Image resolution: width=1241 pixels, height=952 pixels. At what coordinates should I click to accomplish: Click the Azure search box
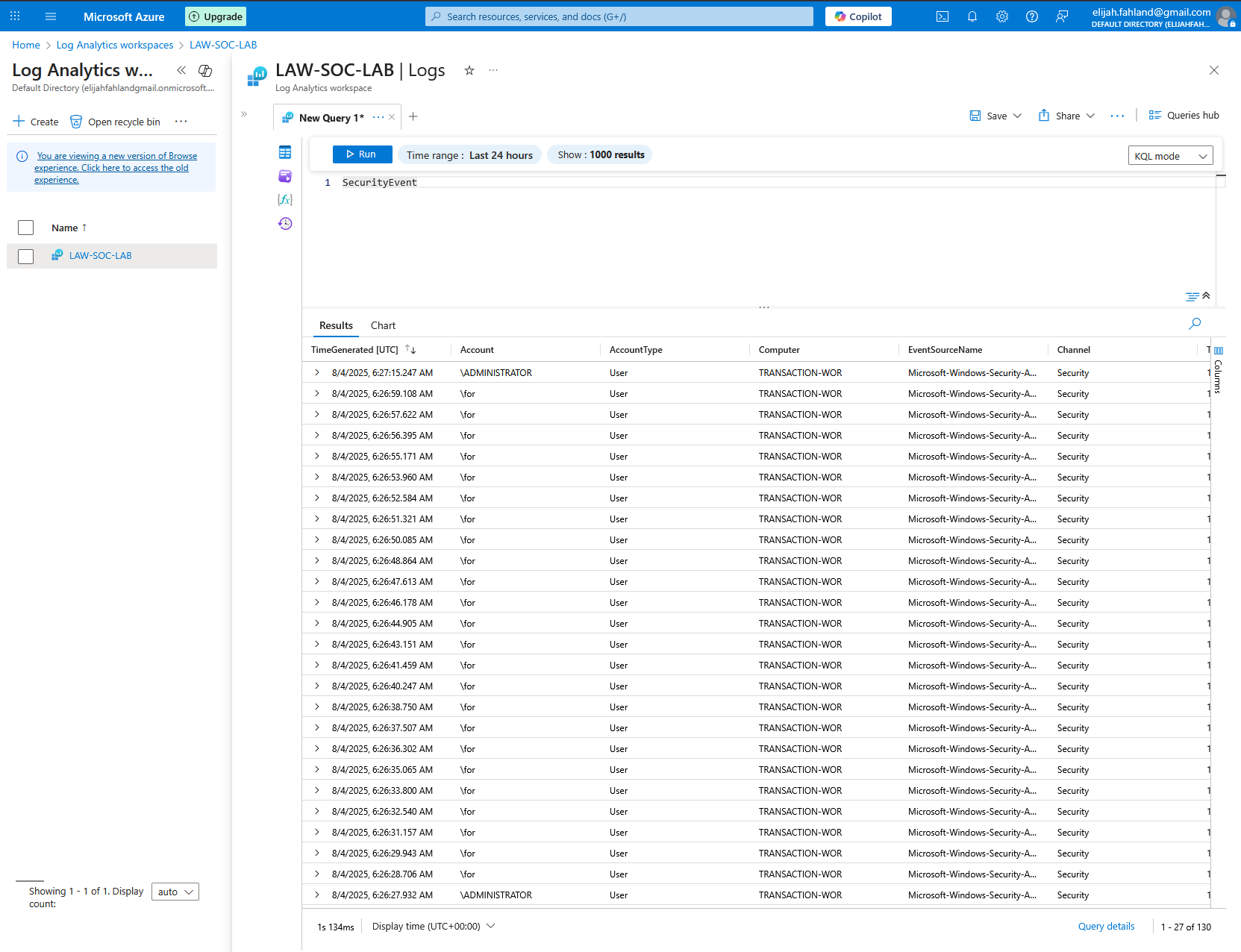(619, 16)
